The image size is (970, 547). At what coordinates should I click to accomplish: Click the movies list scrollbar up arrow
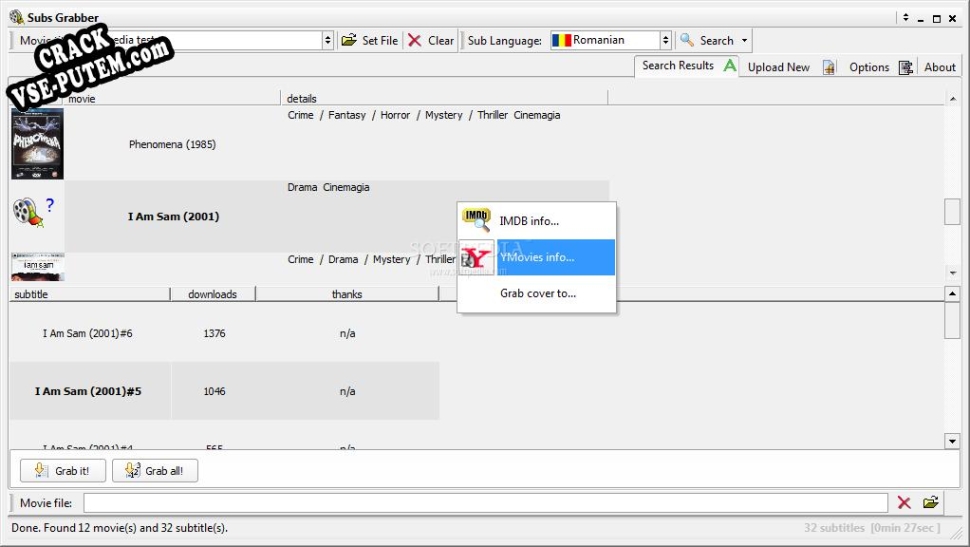952,98
